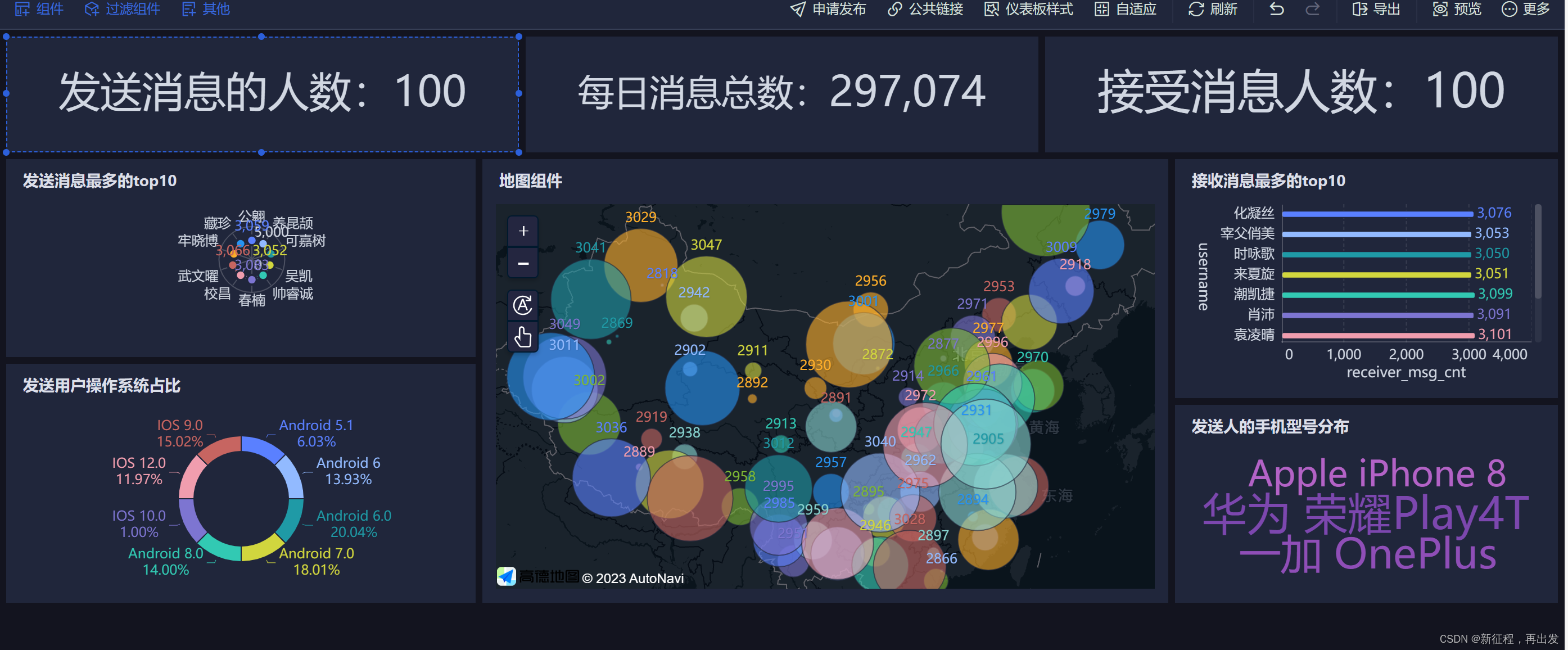Click the 肖沛 purple bar

(1378, 315)
